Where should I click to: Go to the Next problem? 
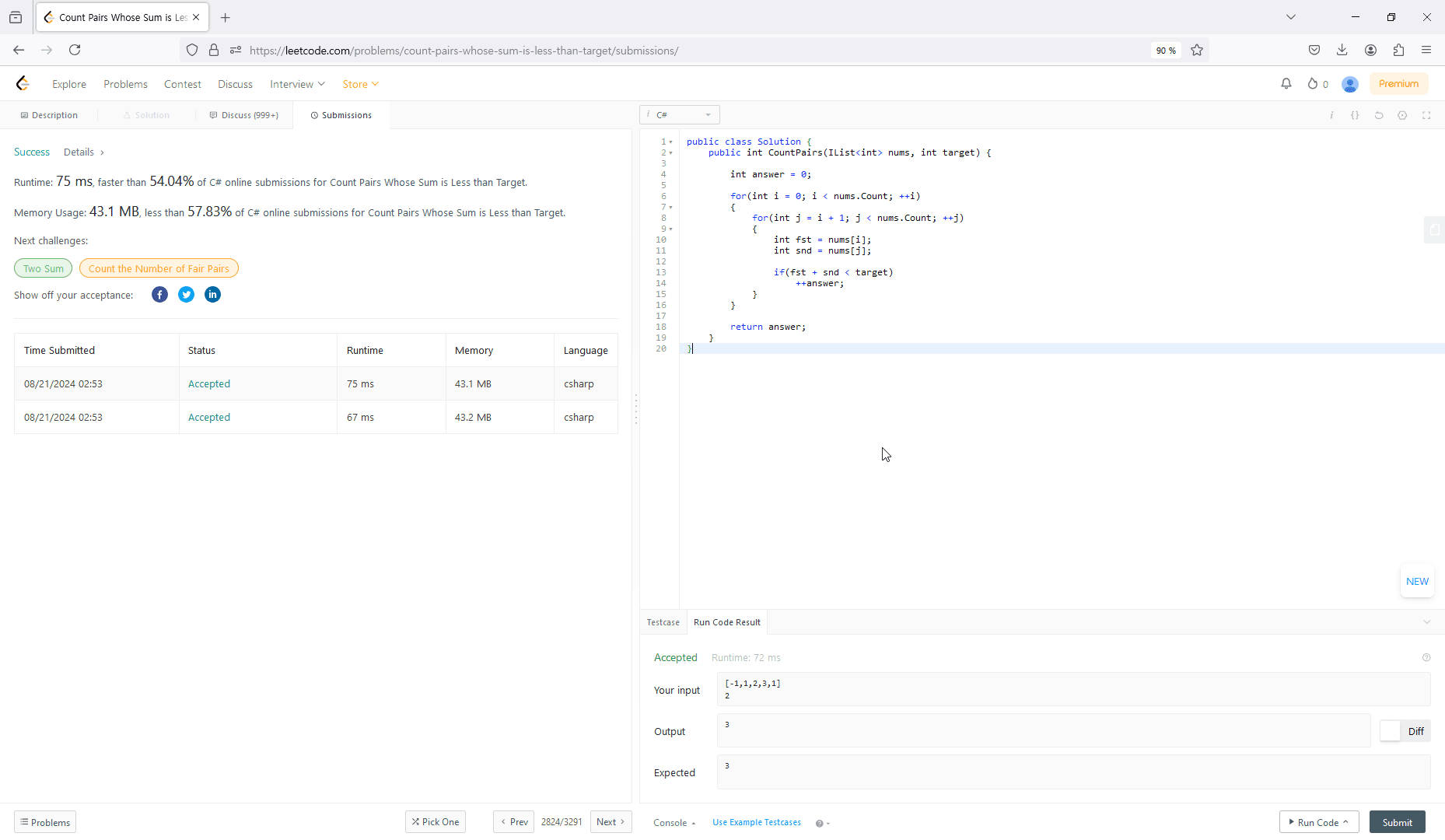point(611,821)
